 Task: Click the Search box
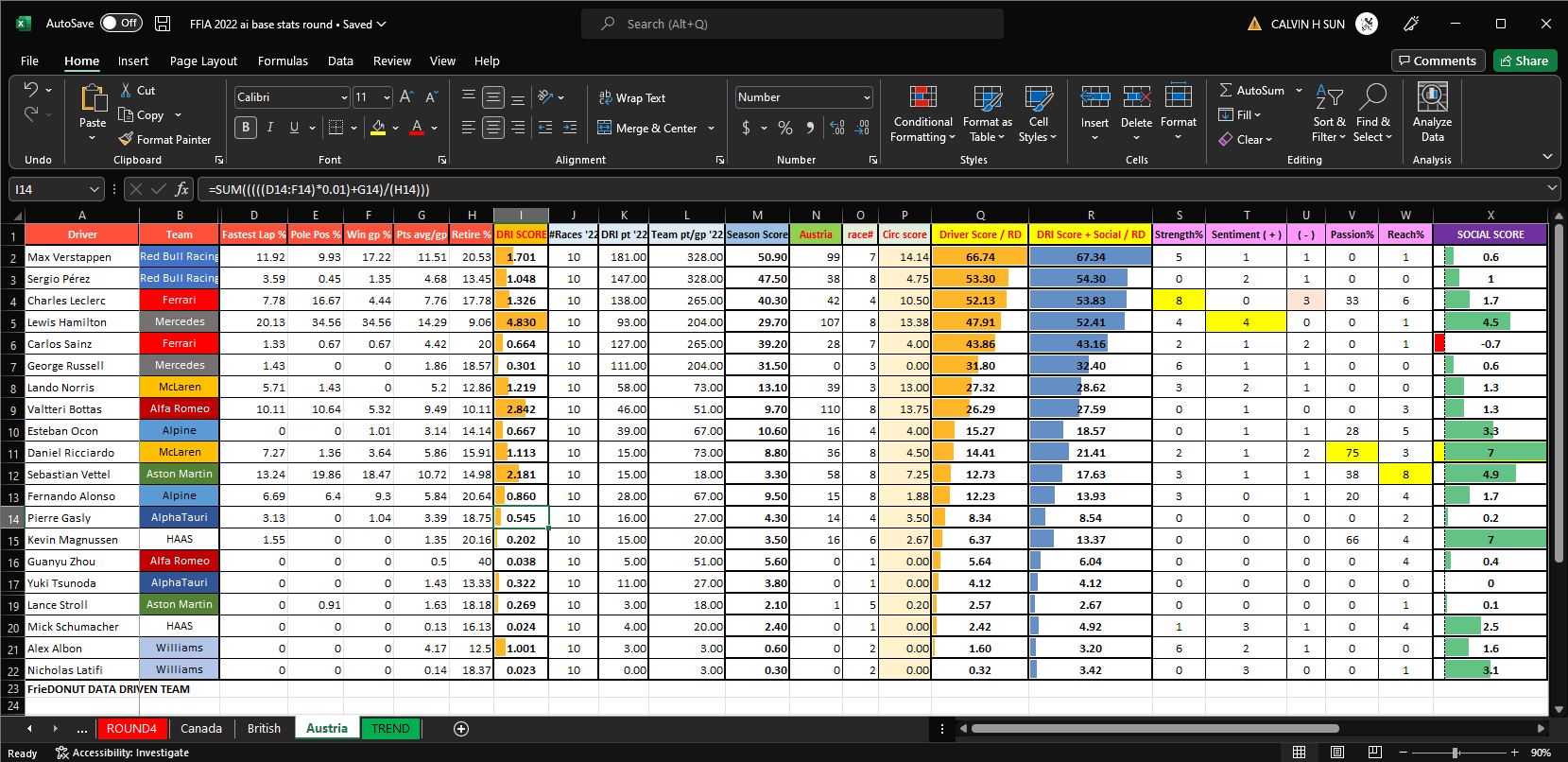(792, 24)
